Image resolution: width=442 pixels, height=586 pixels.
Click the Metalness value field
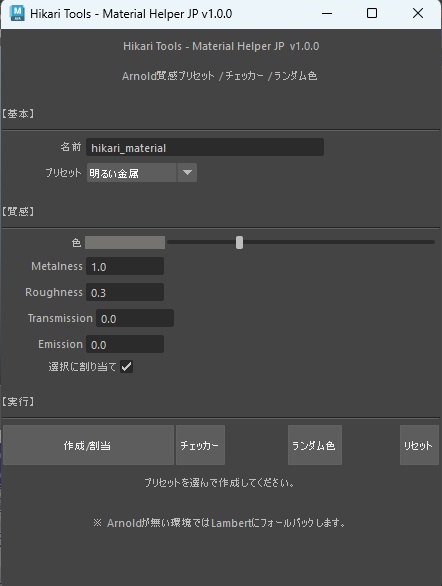point(125,266)
